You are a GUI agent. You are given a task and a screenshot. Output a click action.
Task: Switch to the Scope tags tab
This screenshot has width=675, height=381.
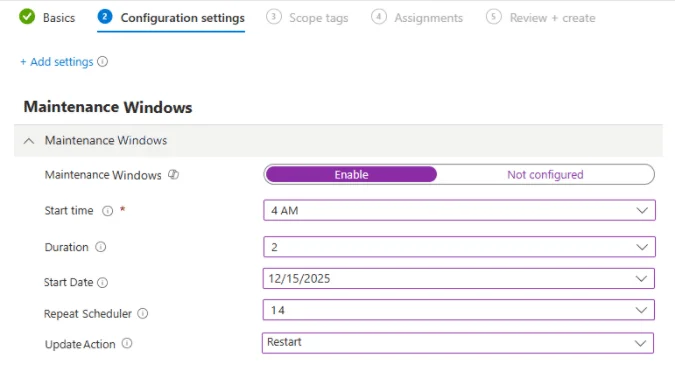click(x=319, y=18)
